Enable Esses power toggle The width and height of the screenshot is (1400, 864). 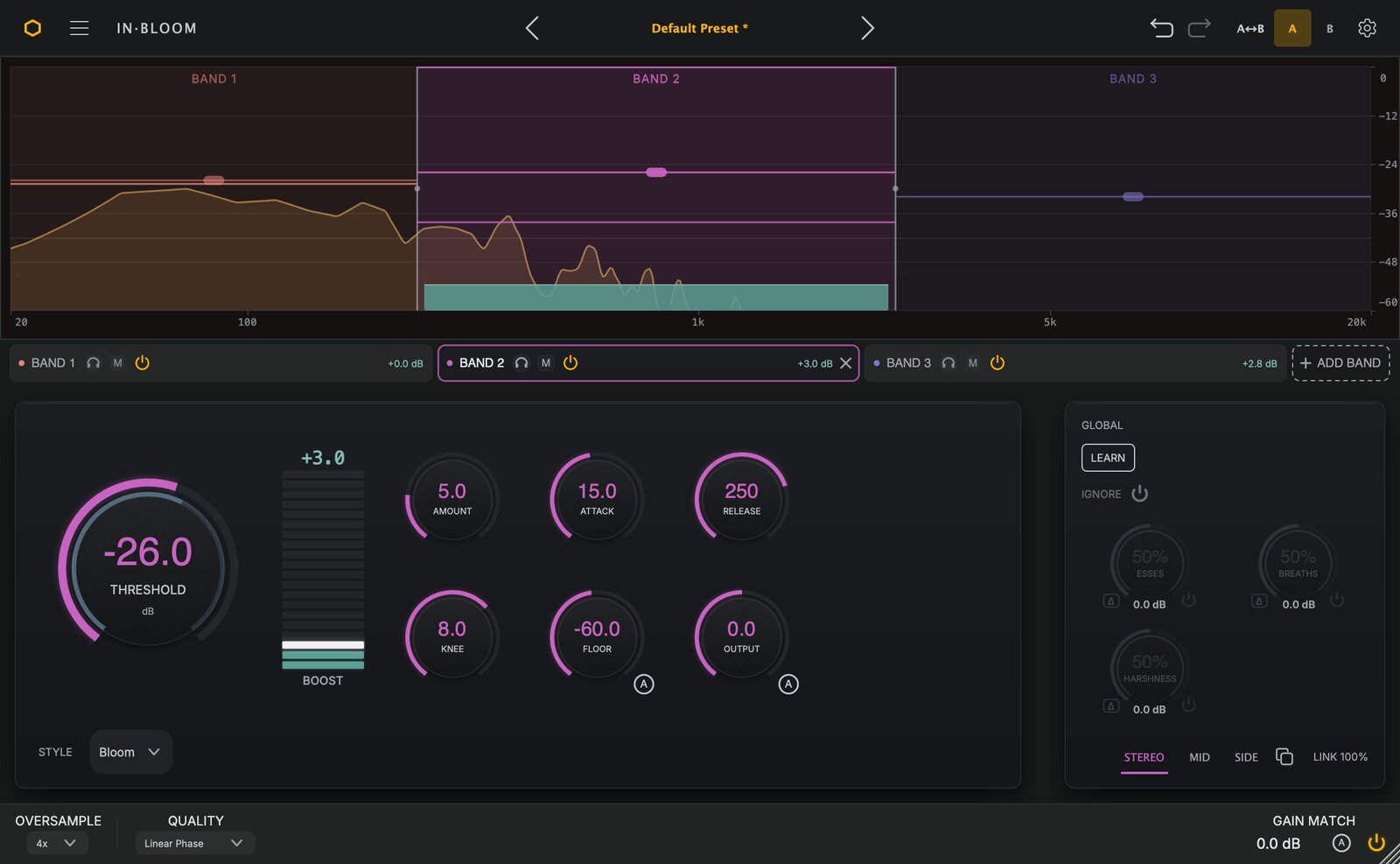tap(1188, 600)
